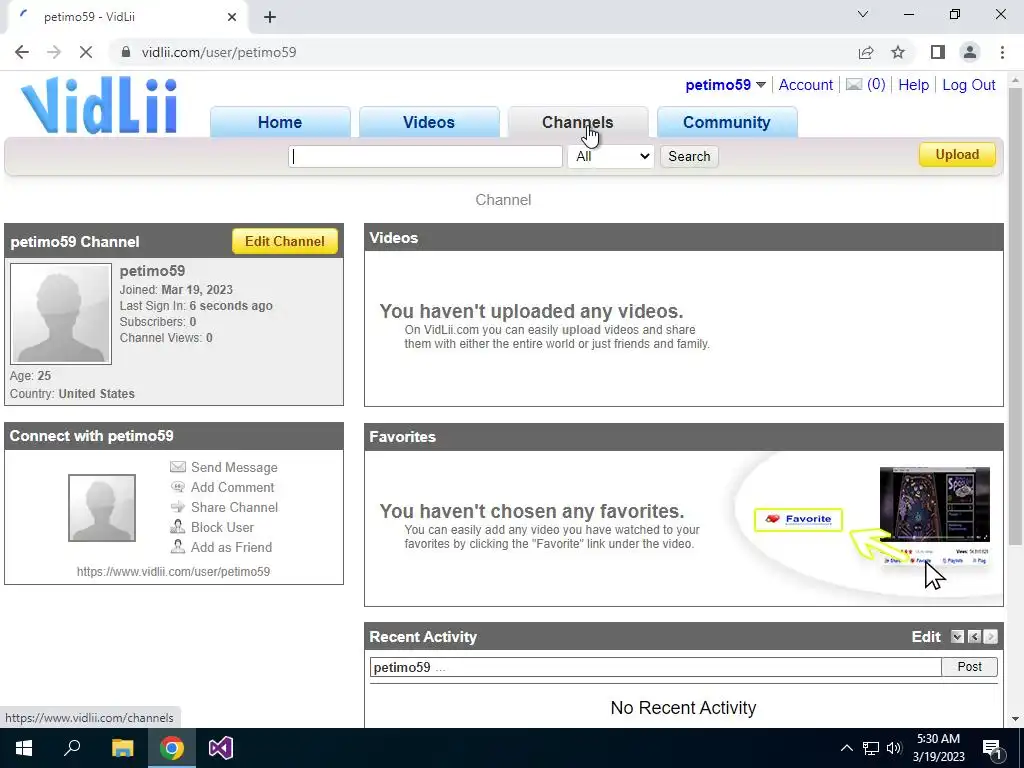Click the browser address bar URL

coord(219,52)
